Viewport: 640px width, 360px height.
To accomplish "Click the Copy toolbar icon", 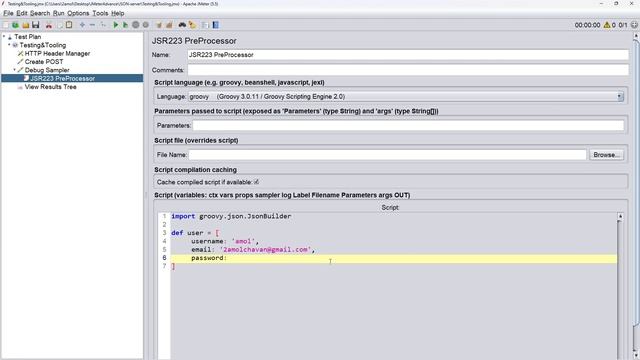I will coord(60,25).
